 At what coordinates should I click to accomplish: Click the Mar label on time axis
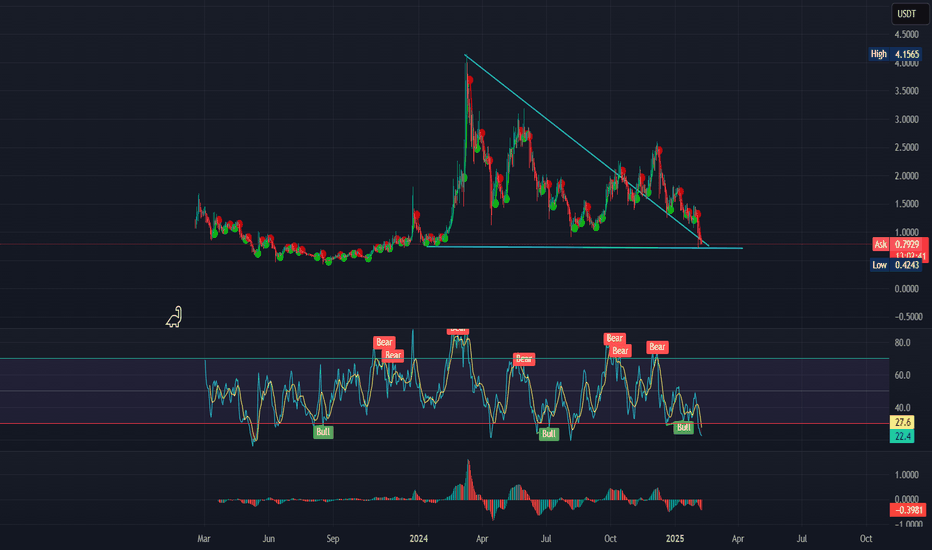pyautogui.click(x=204, y=539)
